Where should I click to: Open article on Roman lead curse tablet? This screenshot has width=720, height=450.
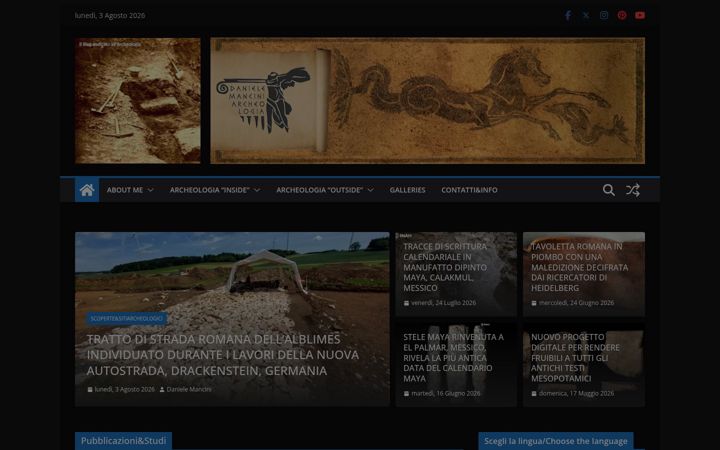coord(579,267)
